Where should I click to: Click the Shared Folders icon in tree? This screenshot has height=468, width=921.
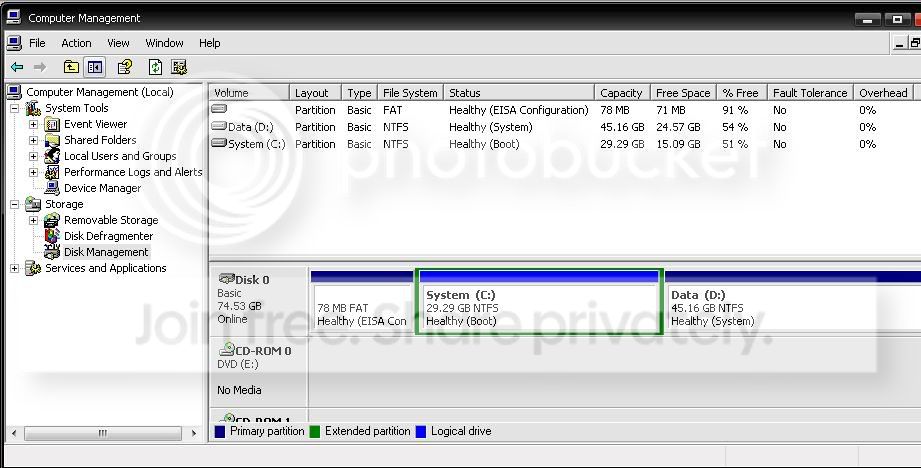(x=52, y=140)
